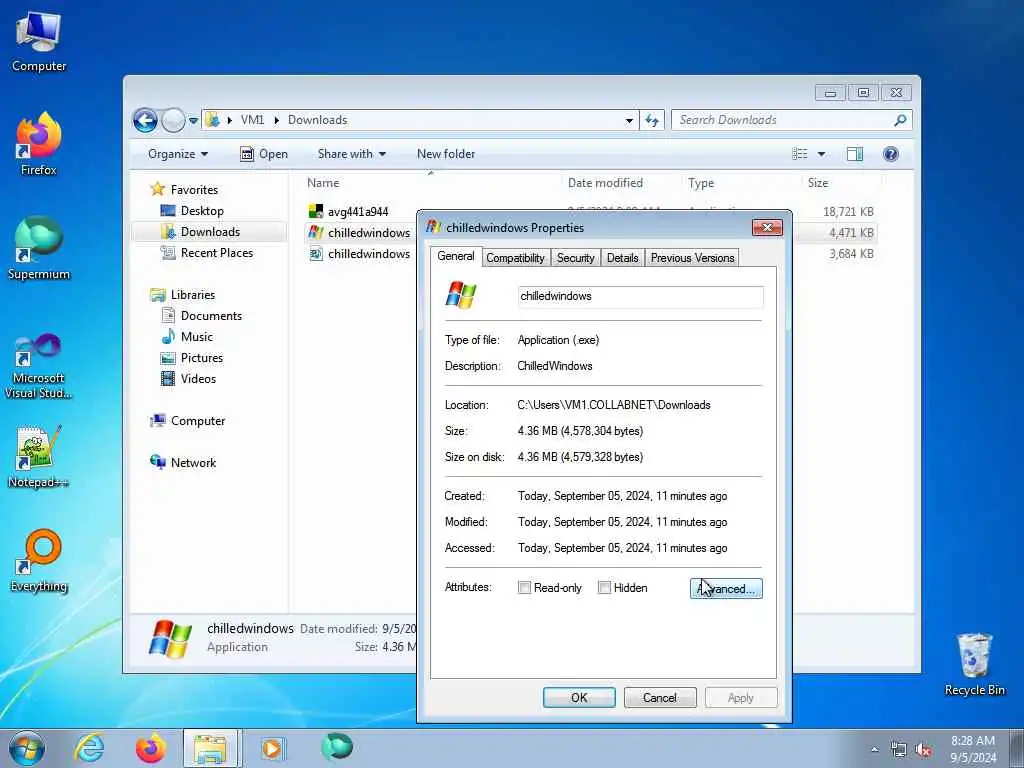Click the Downloads breadcrumb in address bar
The image size is (1024, 768).
click(317, 120)
